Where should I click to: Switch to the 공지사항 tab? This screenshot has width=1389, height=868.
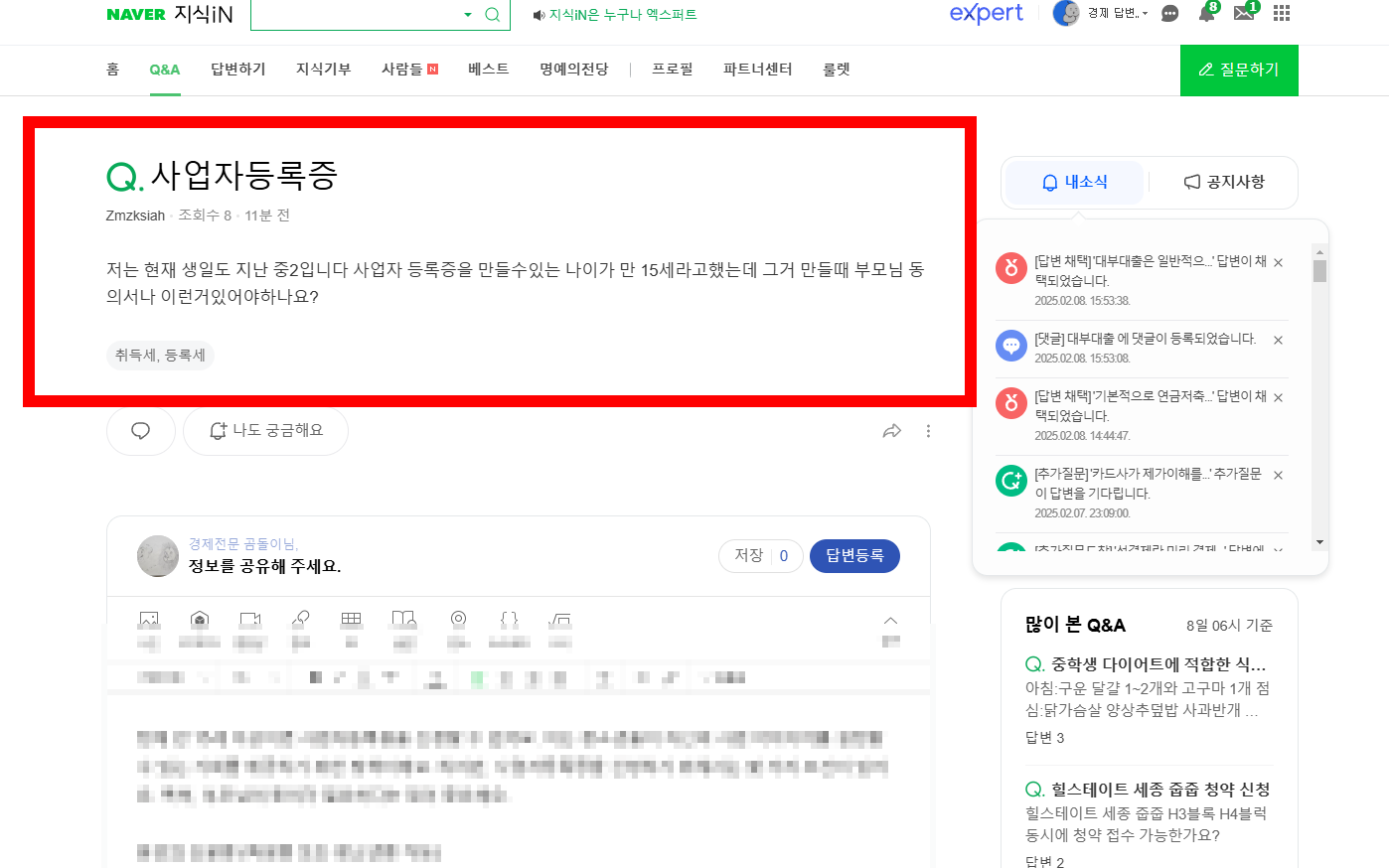click(x=1224, y=182)
